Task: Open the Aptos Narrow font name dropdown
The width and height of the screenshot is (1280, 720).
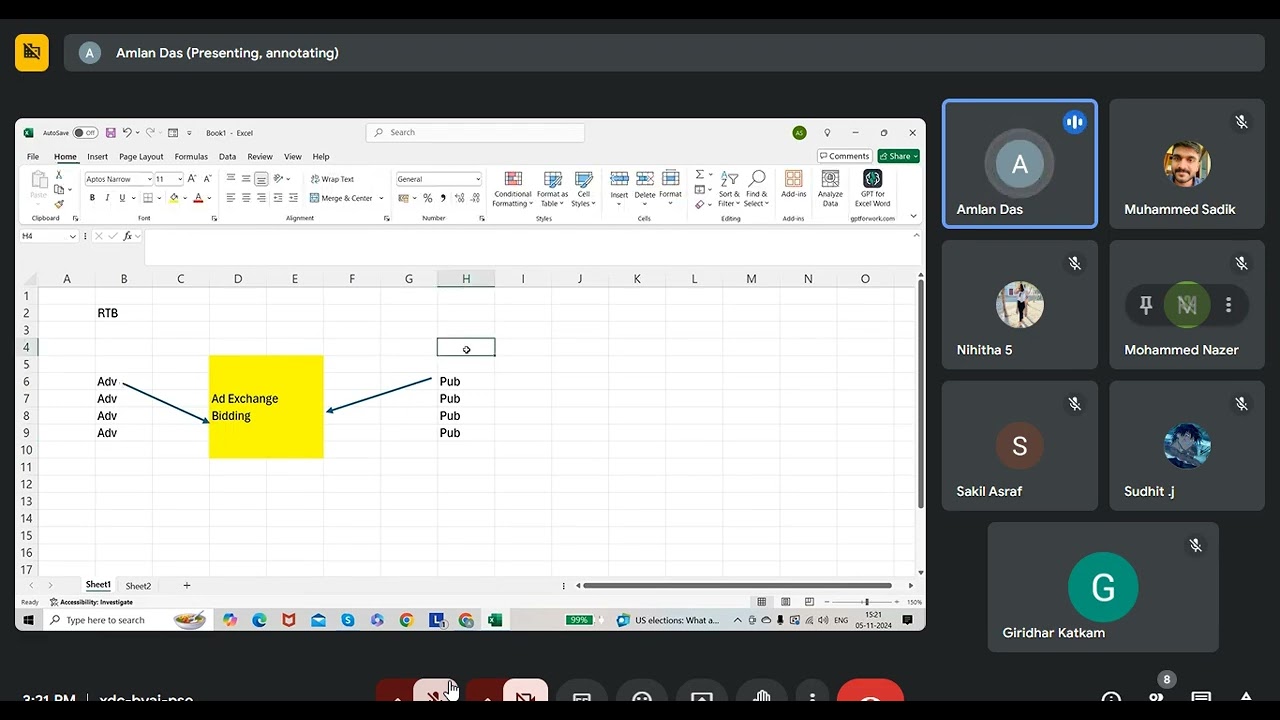Action: tap(149, 179)
